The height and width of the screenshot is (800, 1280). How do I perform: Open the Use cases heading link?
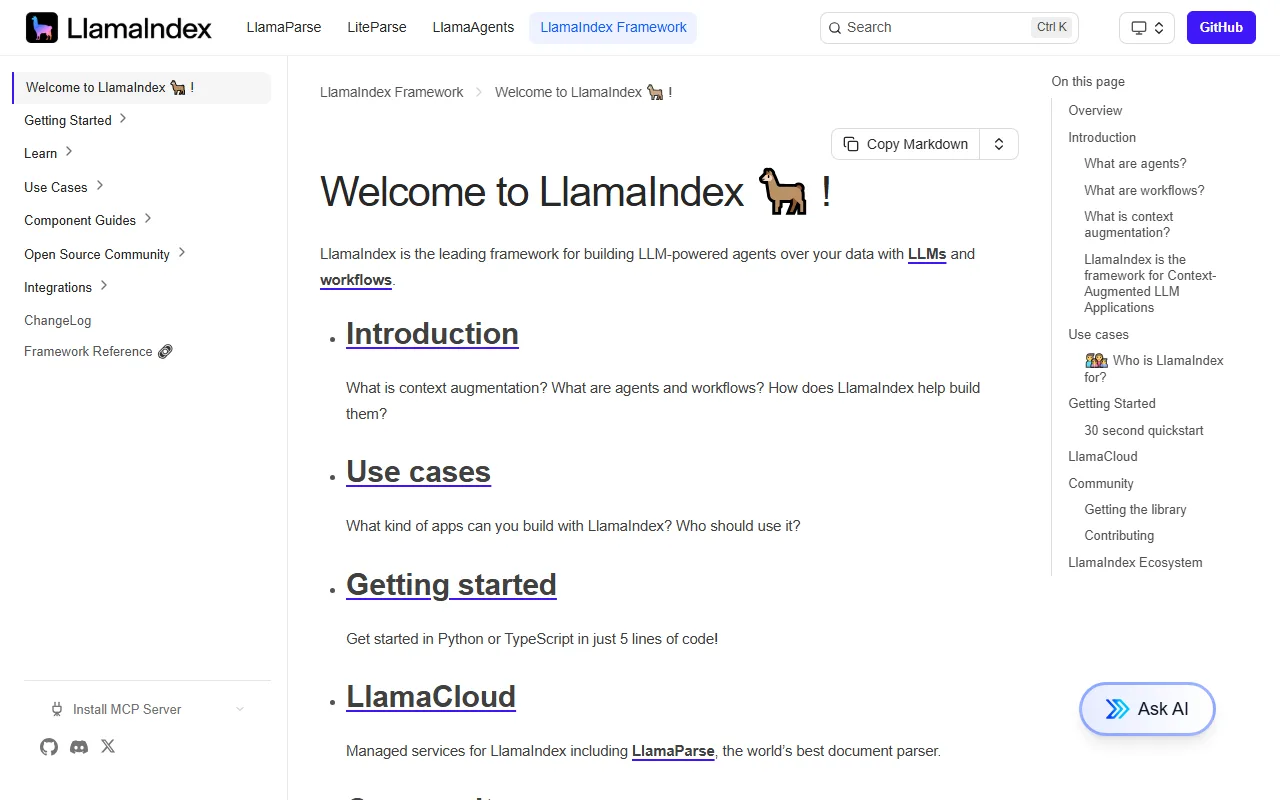(x=418, y=472)
